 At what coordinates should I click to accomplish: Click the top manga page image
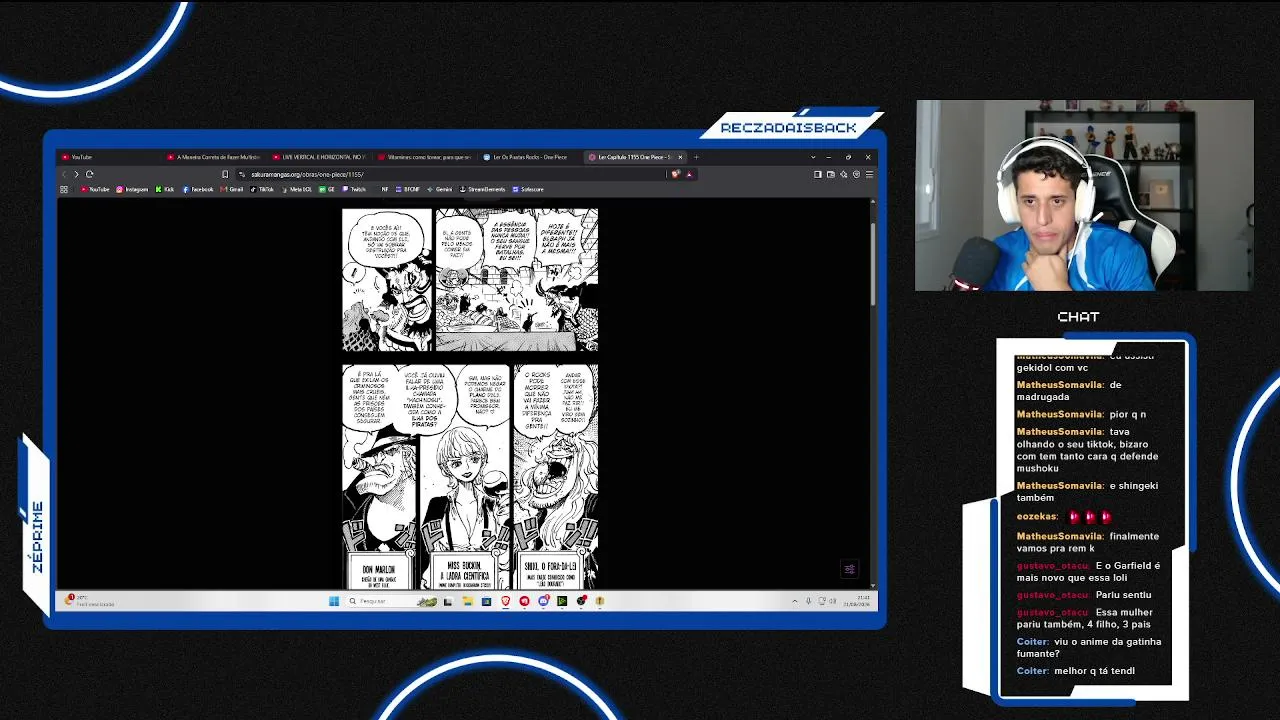pos(470,280)
